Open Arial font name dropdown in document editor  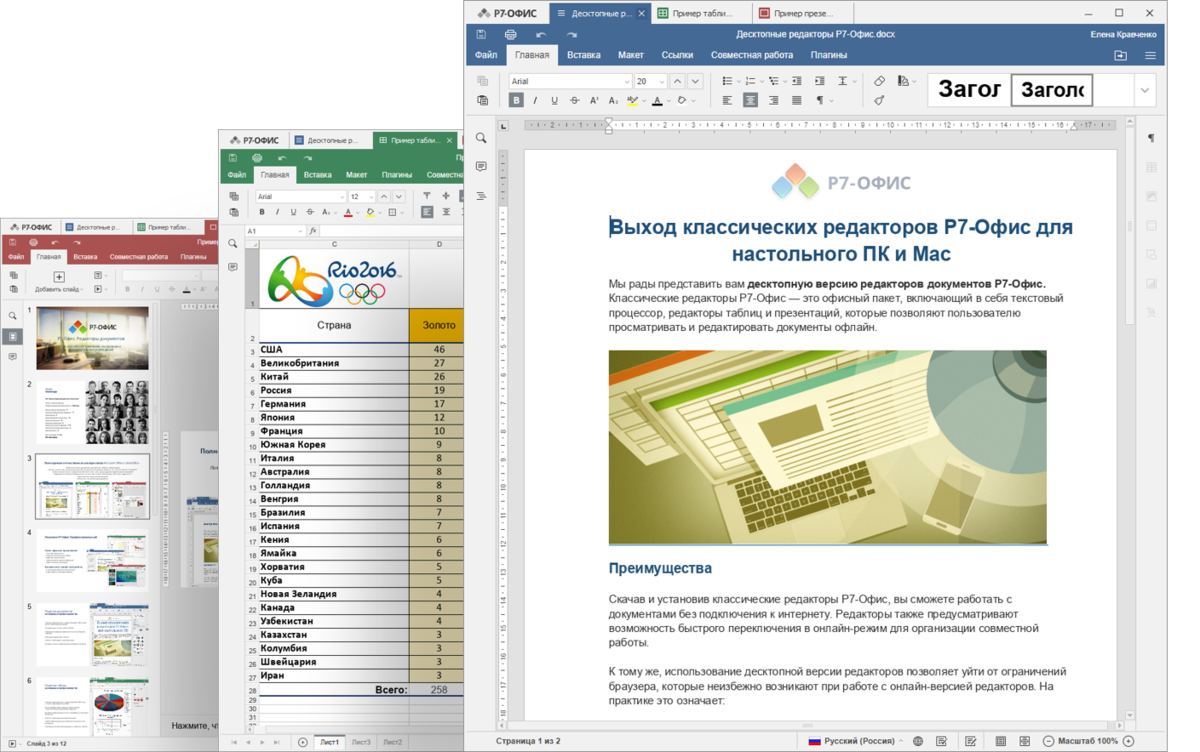pos(627,82)
